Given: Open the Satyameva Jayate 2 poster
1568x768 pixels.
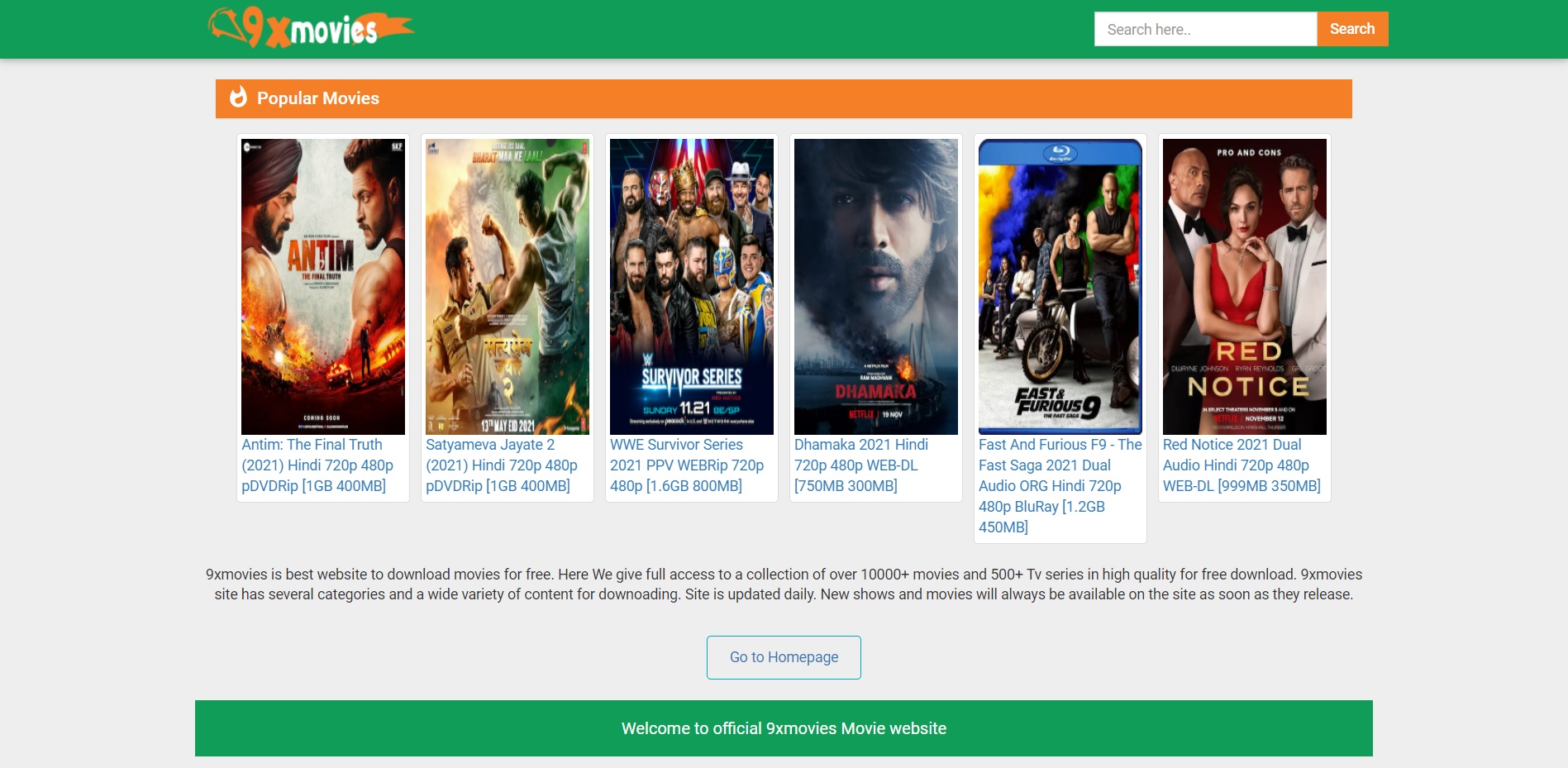Looking at the screenshot, I should (508, 286).
